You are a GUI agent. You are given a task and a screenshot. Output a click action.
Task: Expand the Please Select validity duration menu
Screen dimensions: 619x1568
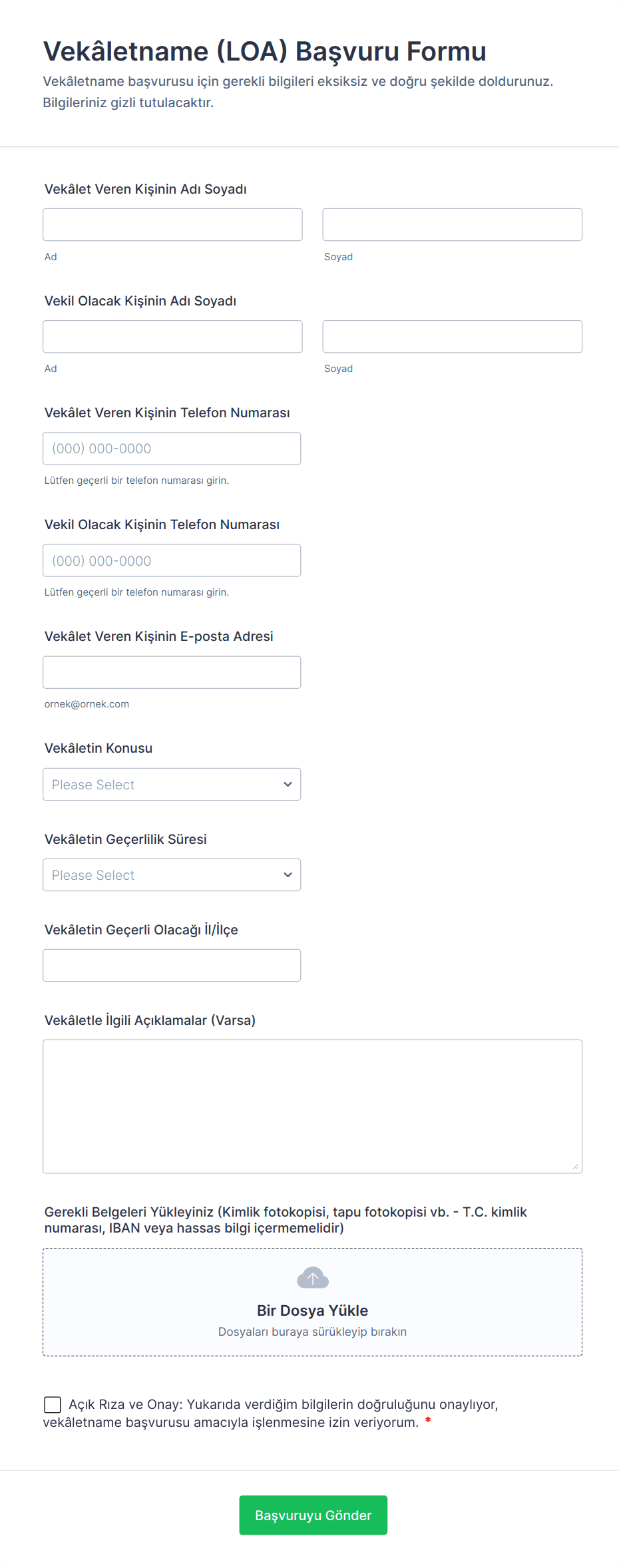coord(172,875)
